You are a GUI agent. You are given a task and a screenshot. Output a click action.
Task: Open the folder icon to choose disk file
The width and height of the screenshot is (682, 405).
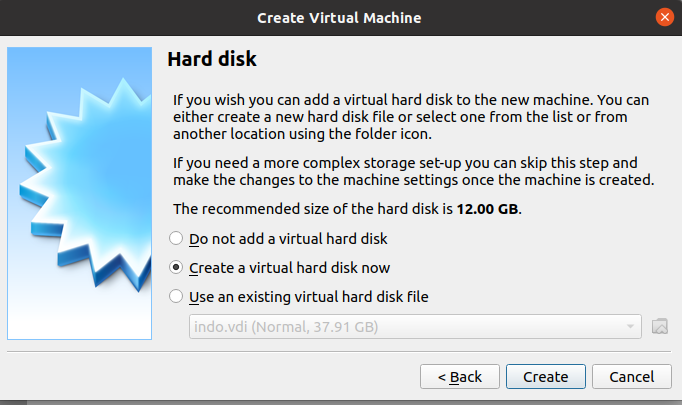[x=659, y=326]
